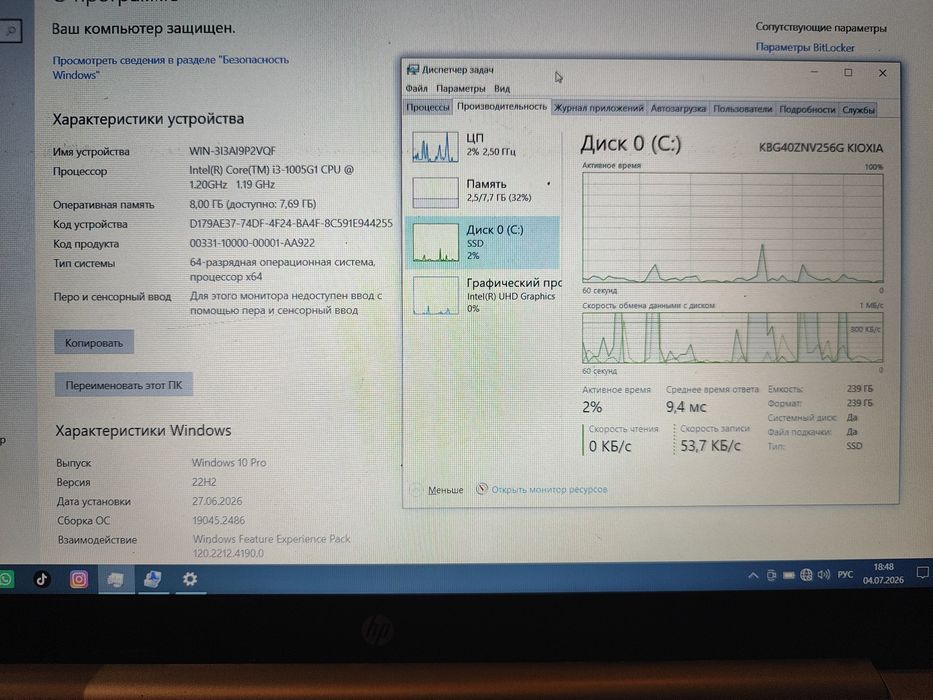Click the Меньше collapse arrow icon
The height and width of the screenshot is (700, 933).
click(415, 490)
